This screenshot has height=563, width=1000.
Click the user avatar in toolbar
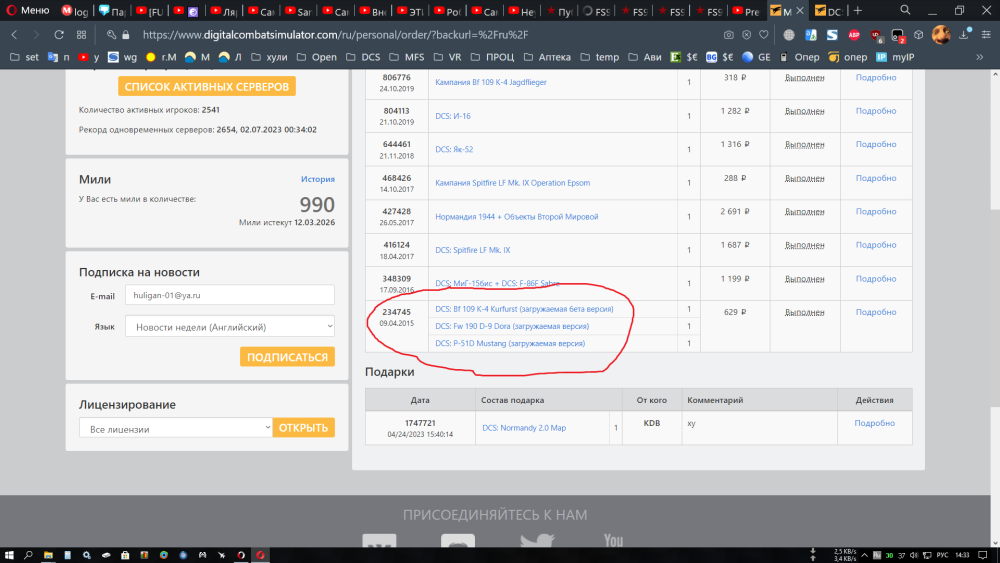pyautogui.click(x=941, y=35)
